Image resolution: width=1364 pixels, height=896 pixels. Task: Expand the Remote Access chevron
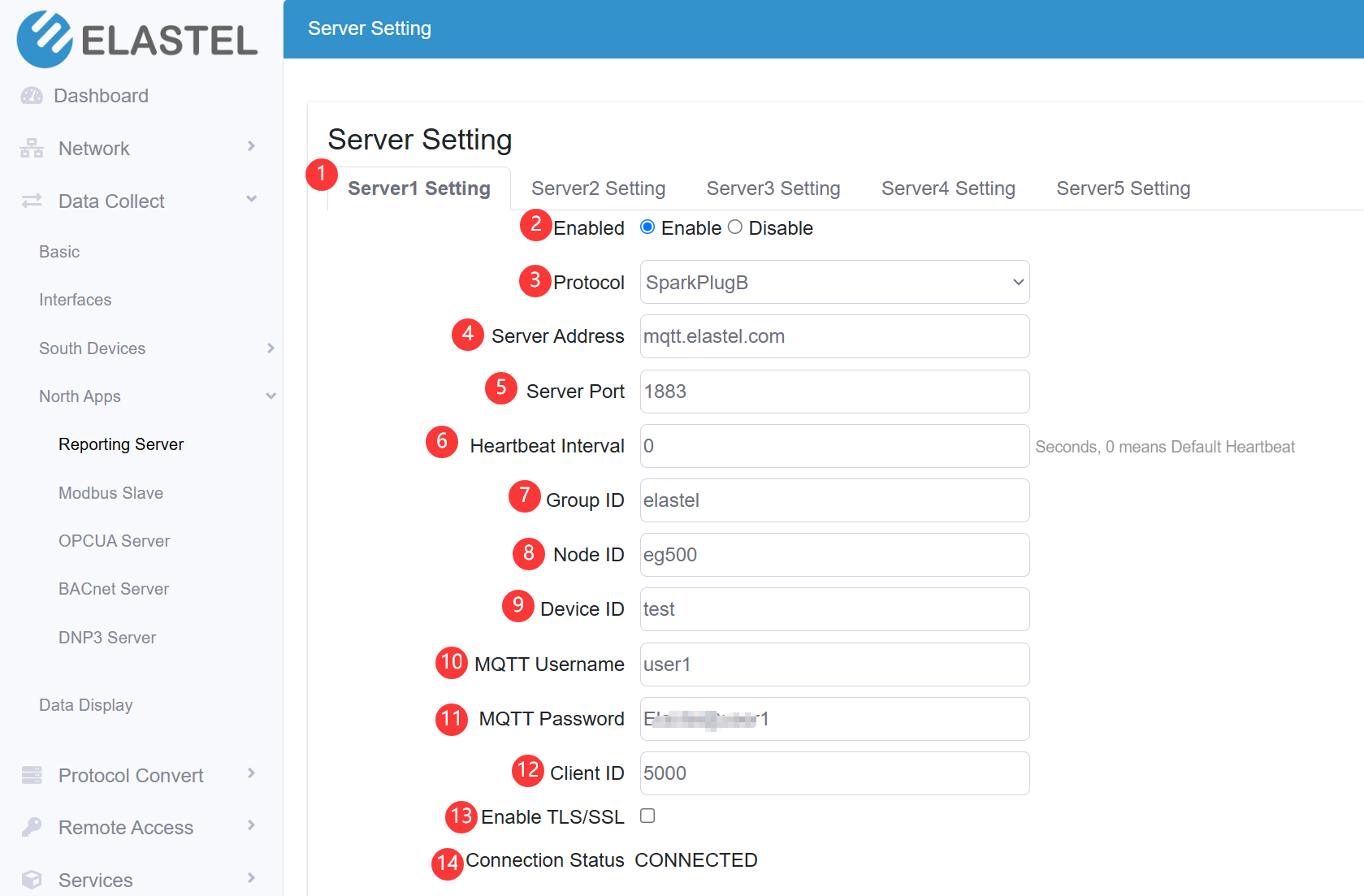pos(251,825)
